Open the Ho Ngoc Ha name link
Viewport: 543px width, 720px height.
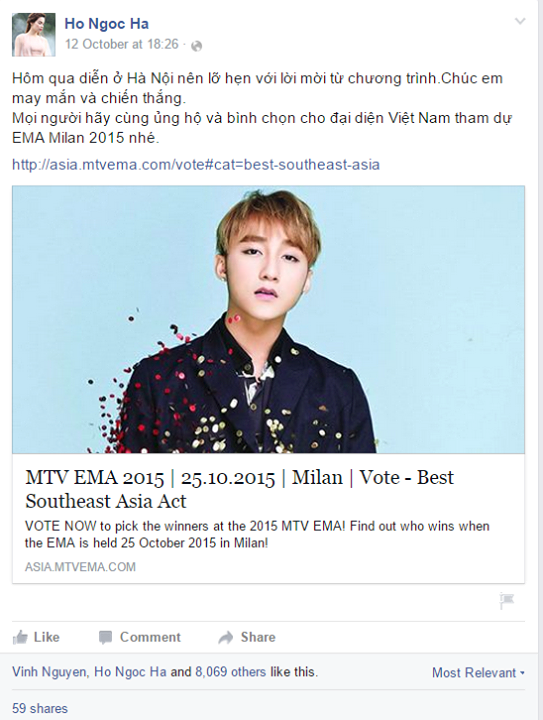(x=106, y=24)
